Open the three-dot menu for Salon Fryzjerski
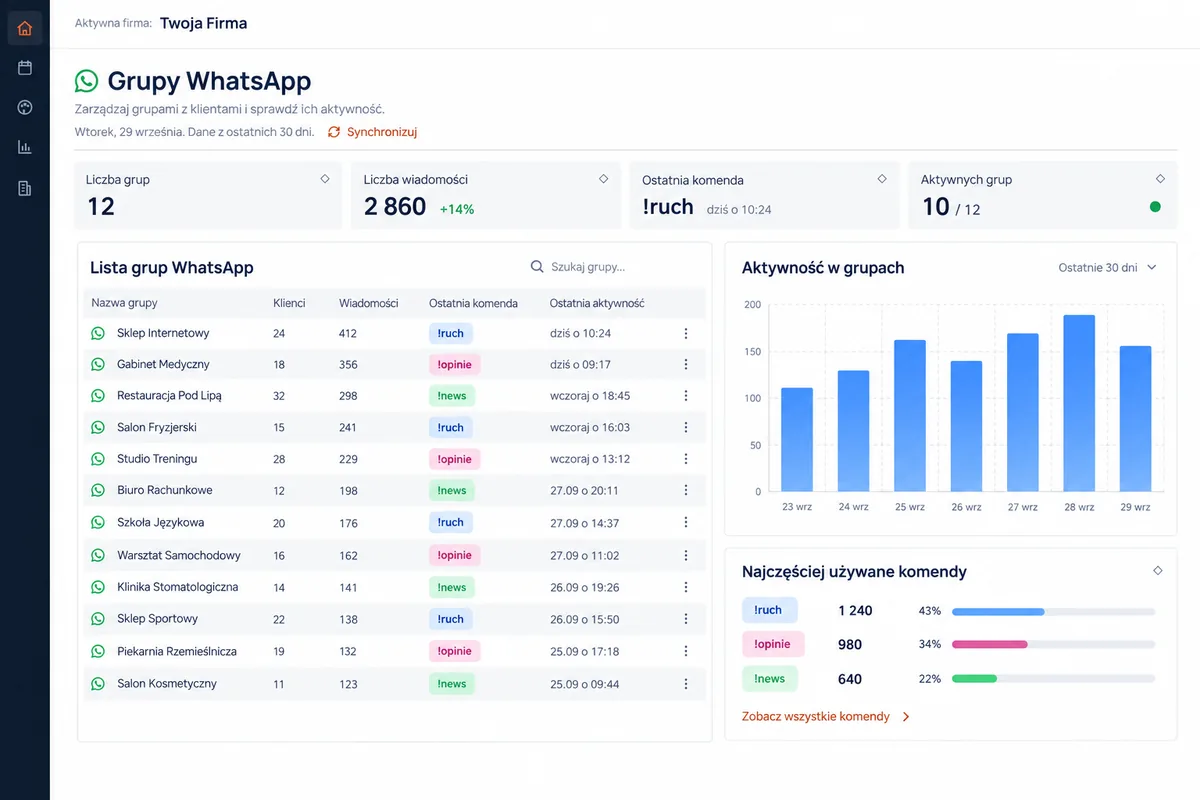1200x800 pixels. point(686,427)
